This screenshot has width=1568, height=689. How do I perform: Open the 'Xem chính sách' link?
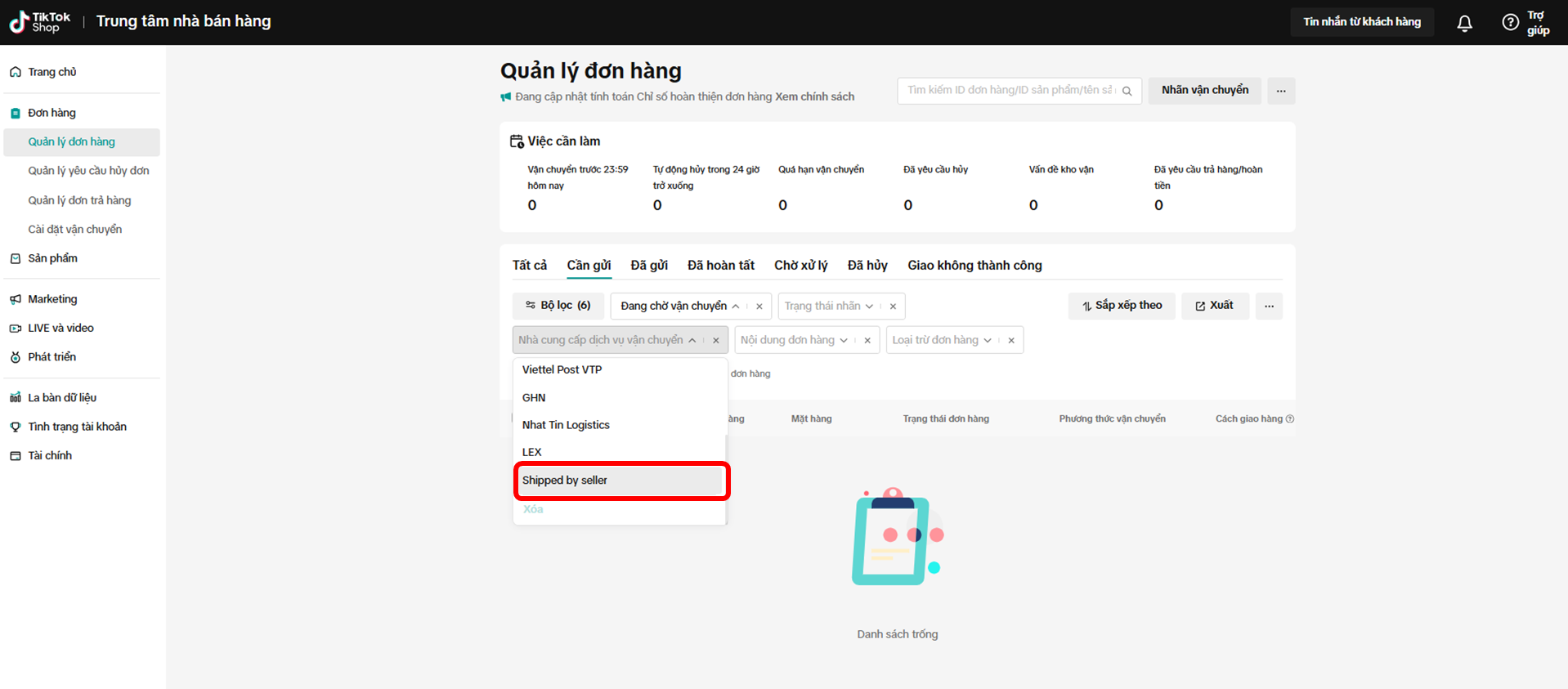(x=814, y=97)
